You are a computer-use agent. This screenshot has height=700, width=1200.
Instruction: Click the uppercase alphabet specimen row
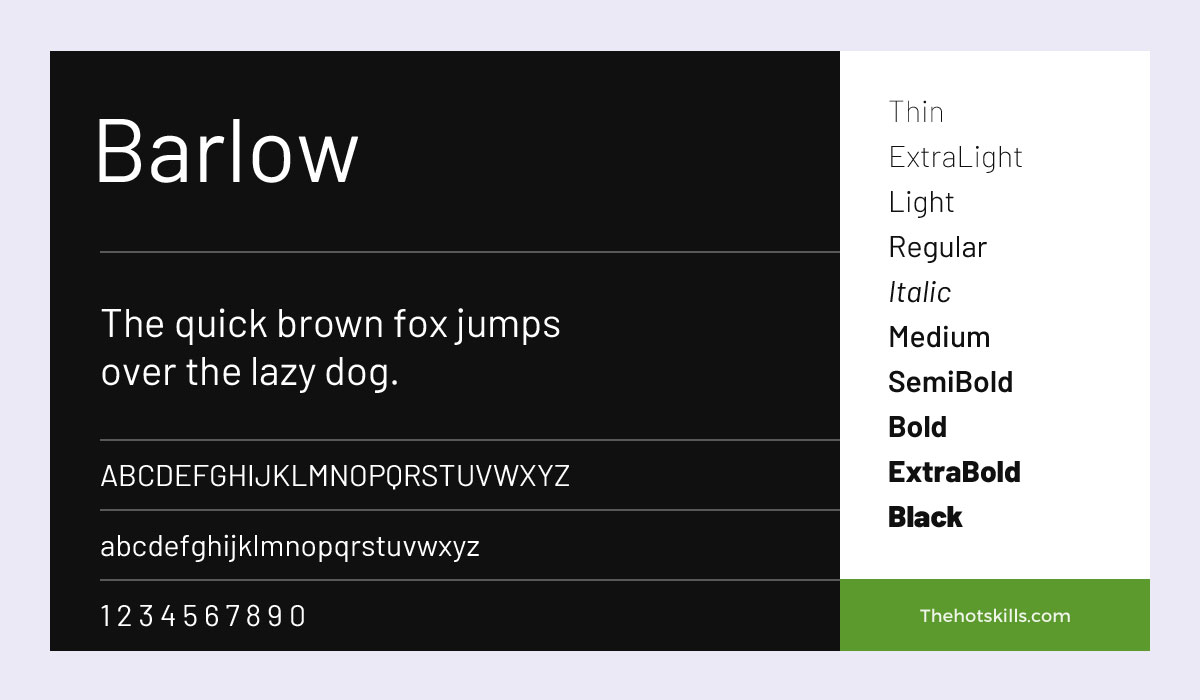click(335, 476)
